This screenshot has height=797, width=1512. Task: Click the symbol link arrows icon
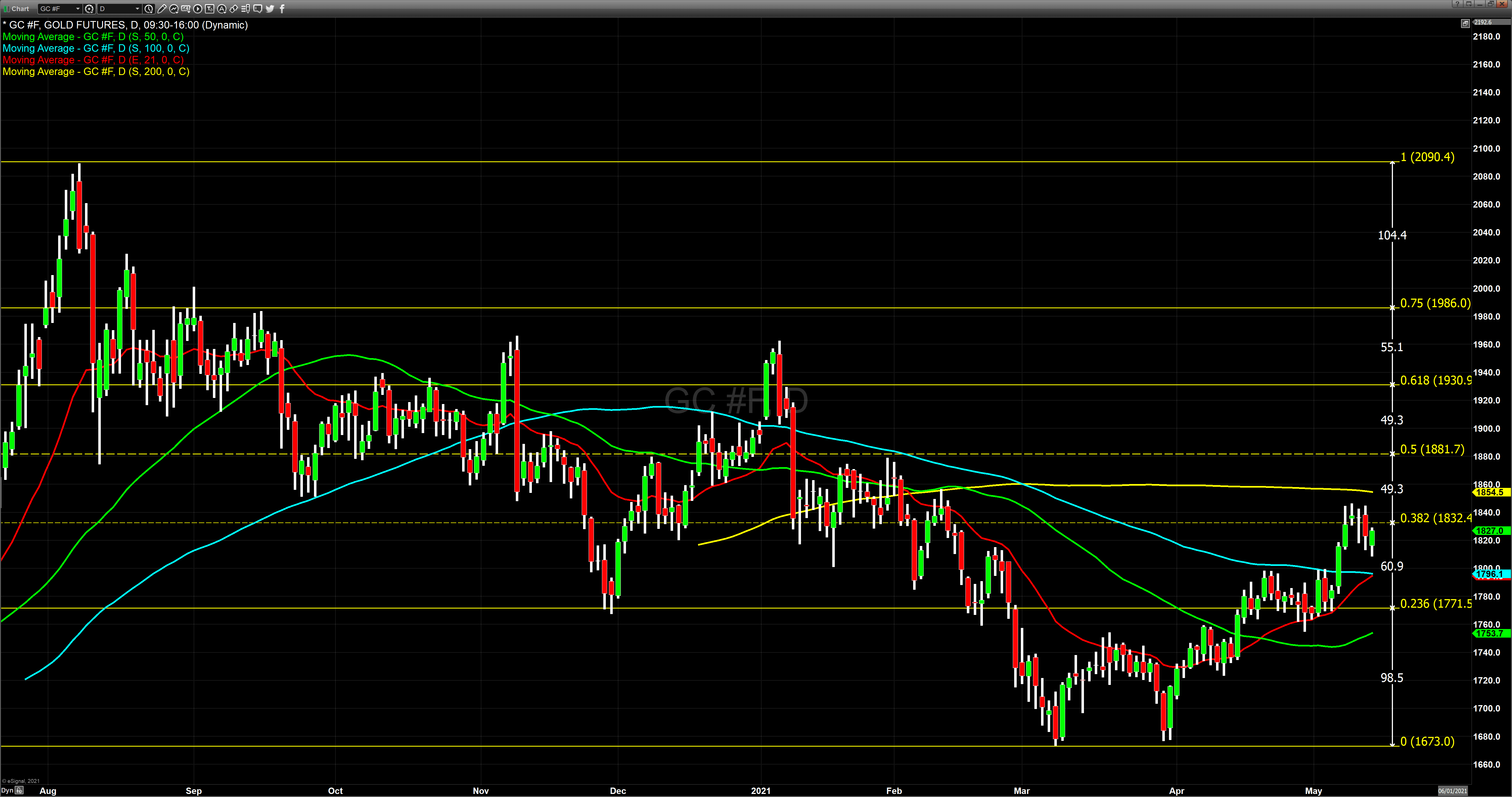tap(234, 9)
